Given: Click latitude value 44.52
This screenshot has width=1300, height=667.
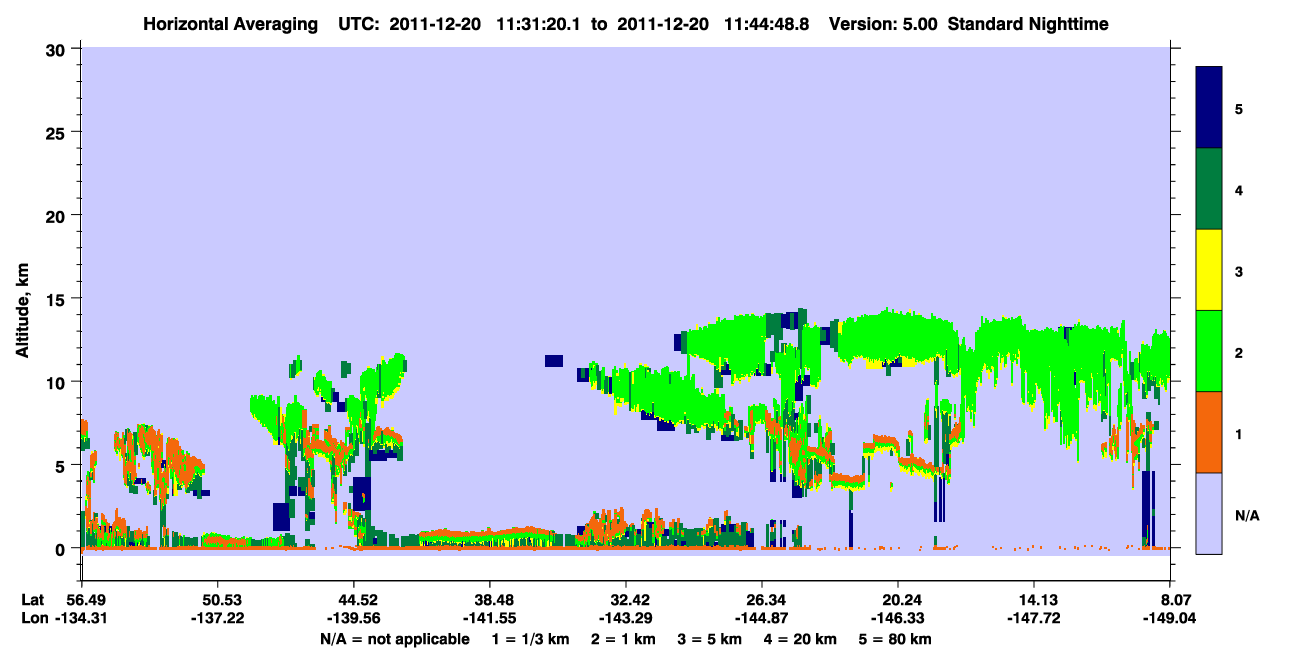Looking at the screenshot, I should [353, 600].
